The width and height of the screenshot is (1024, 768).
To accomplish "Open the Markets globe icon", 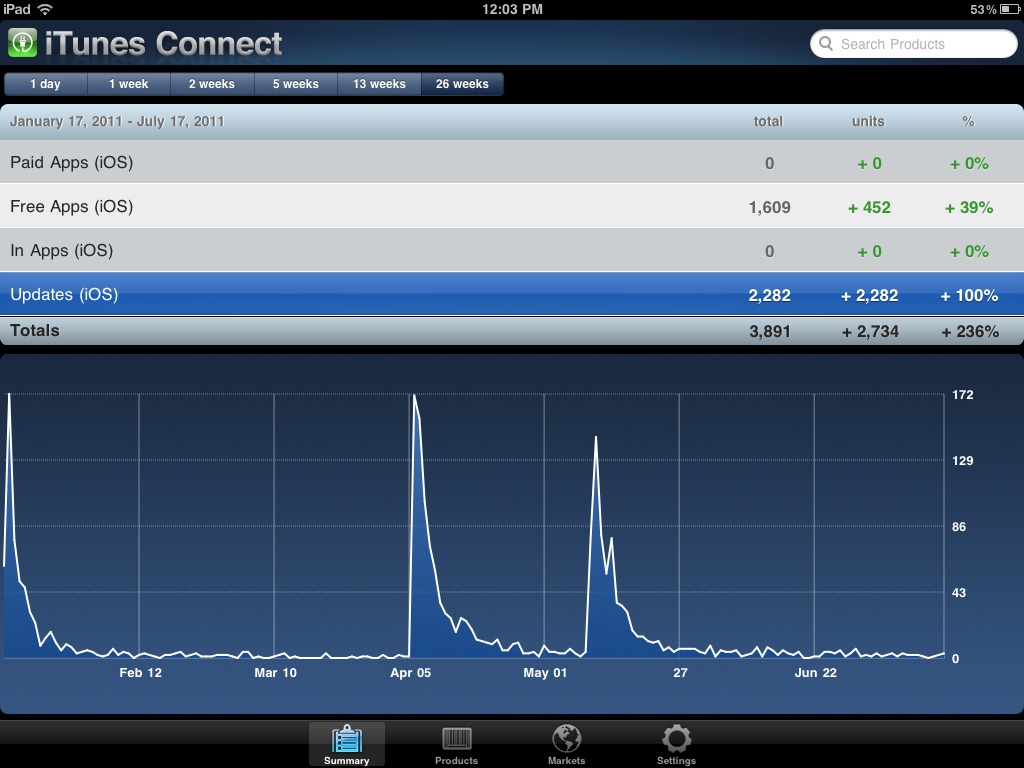I will pos(566,739).
